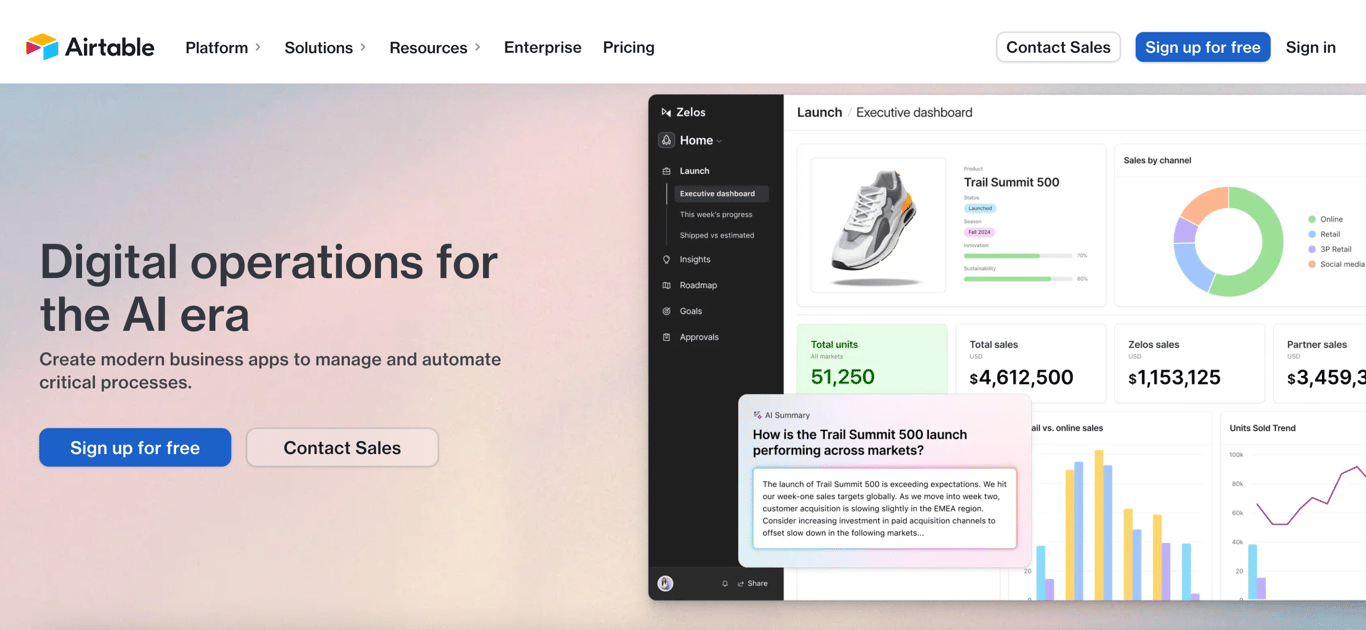Click the user avatar in the sidebar footer
This screenshot has width=1366, height=630.
tap(666, 584)
